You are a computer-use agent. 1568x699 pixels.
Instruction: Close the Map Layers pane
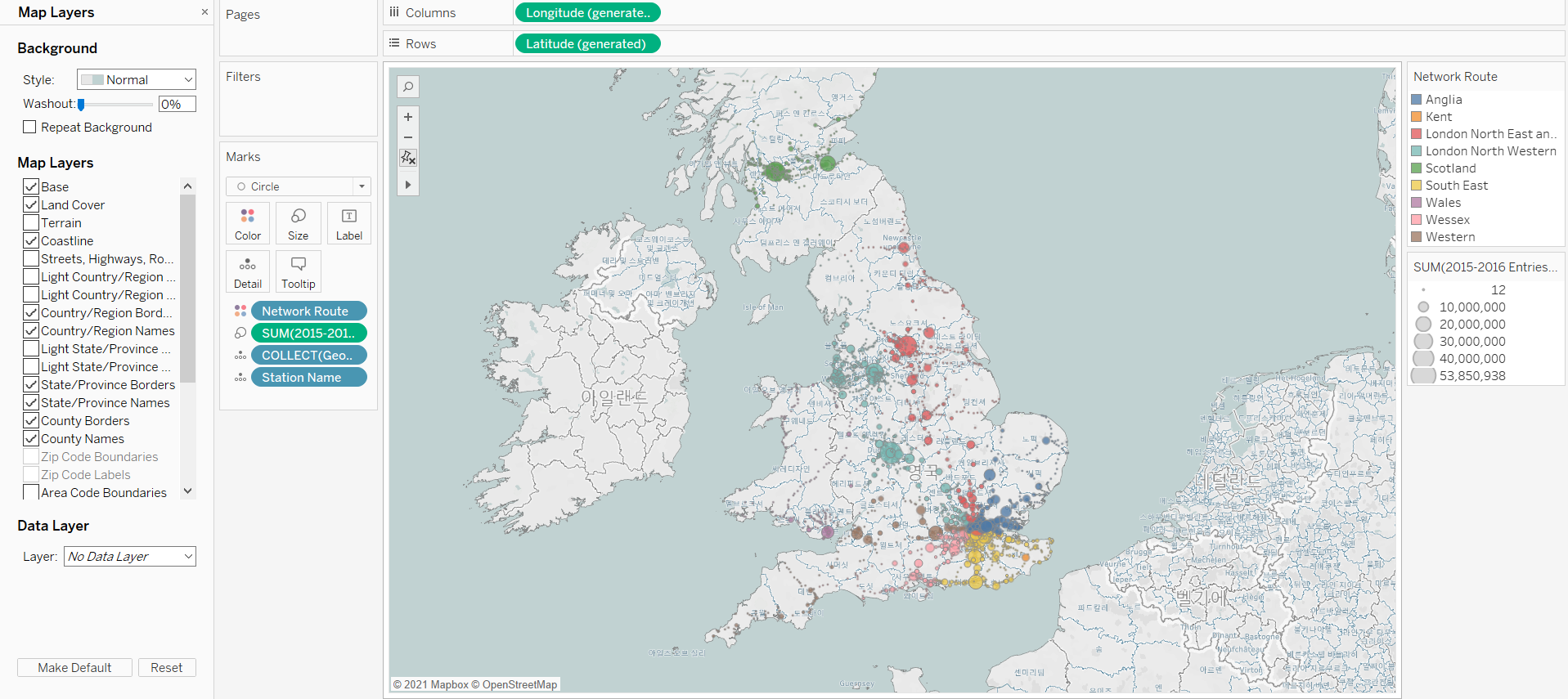point(204,12)
